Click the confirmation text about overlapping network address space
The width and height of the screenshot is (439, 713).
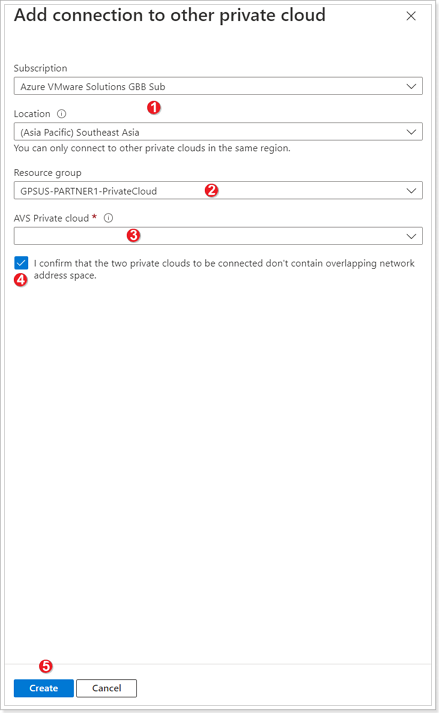coord(224,269)
